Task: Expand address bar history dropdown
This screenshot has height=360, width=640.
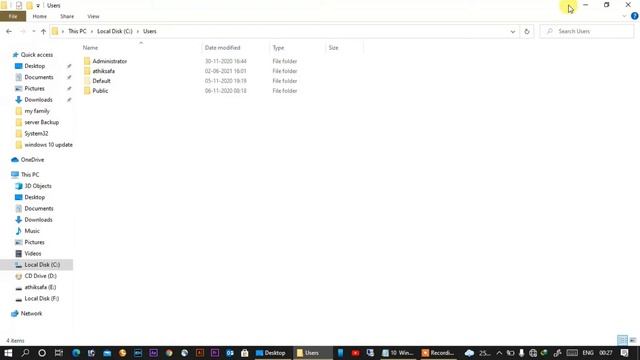Action: click(x=513, y=31)
